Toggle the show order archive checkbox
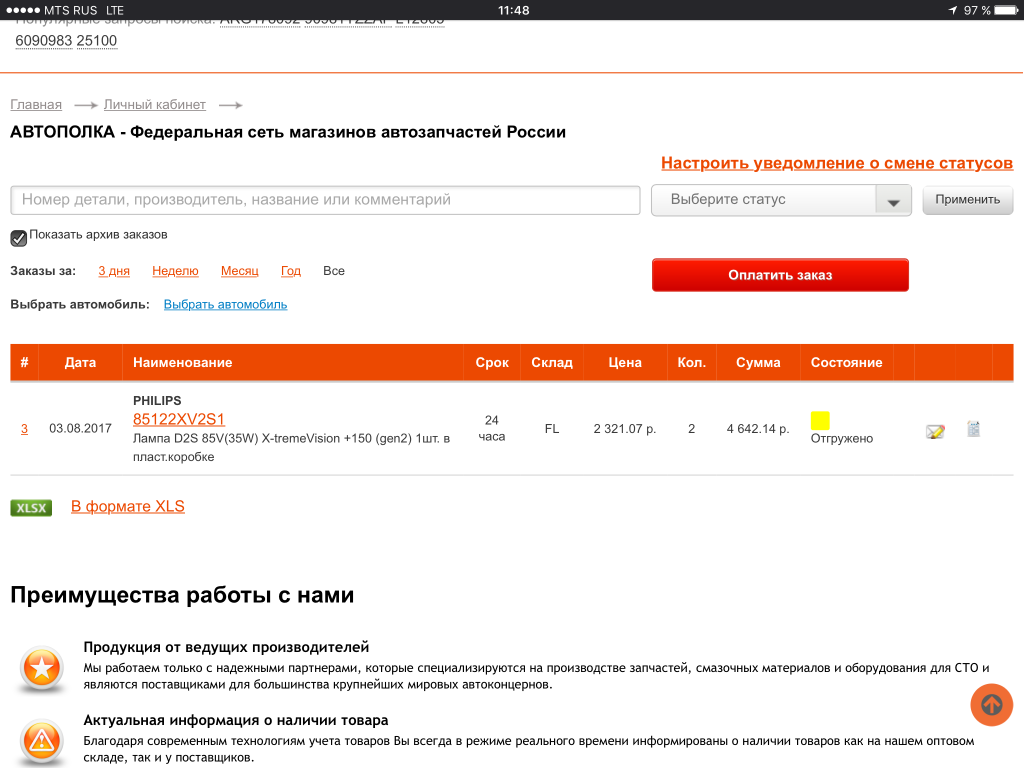 click(x=18, y=238)
